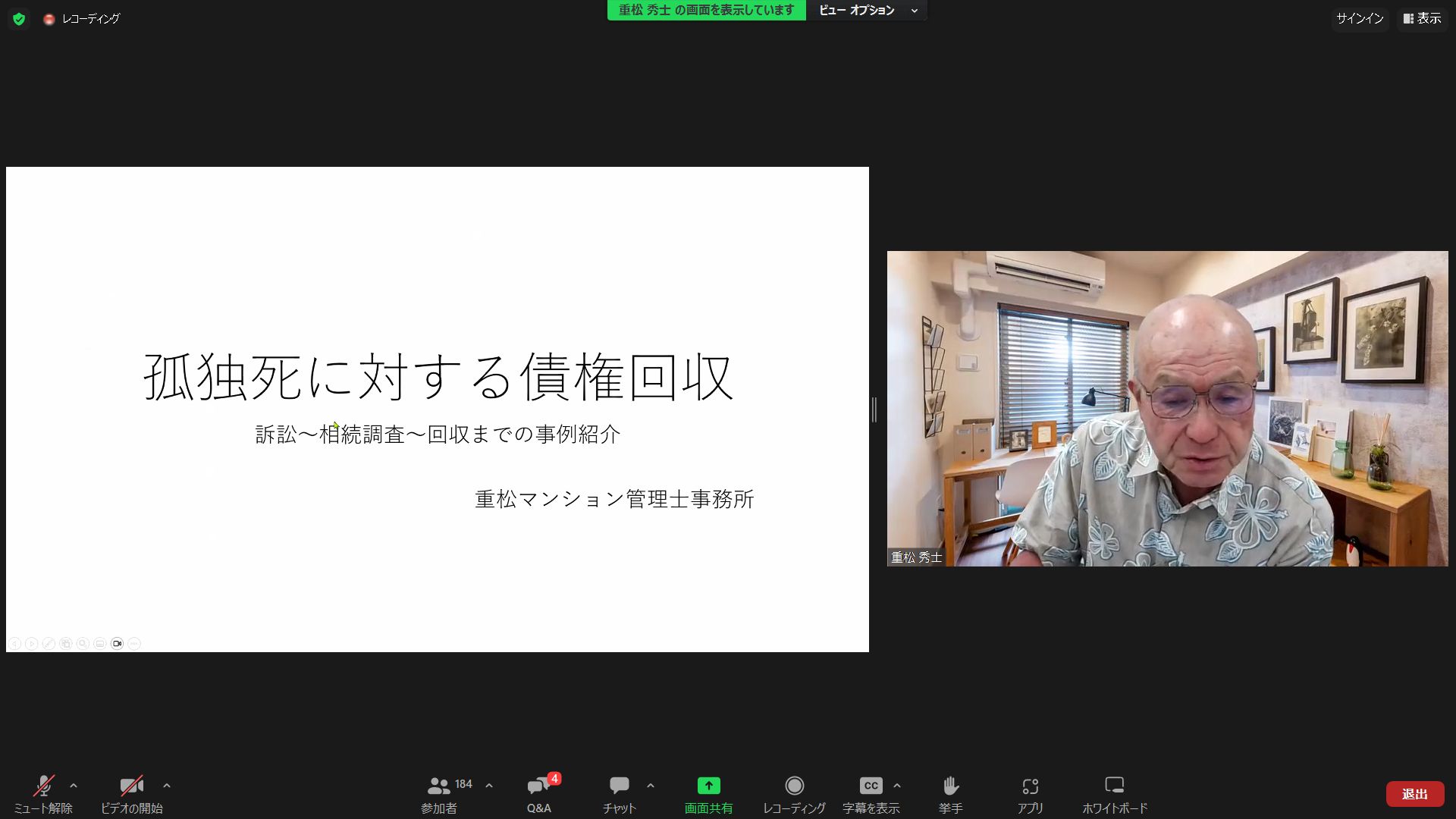This screenshot has width=1456, height=819.
Task: Click the slide title 孤独死に対する債権回収
Action: click(439, 376)
